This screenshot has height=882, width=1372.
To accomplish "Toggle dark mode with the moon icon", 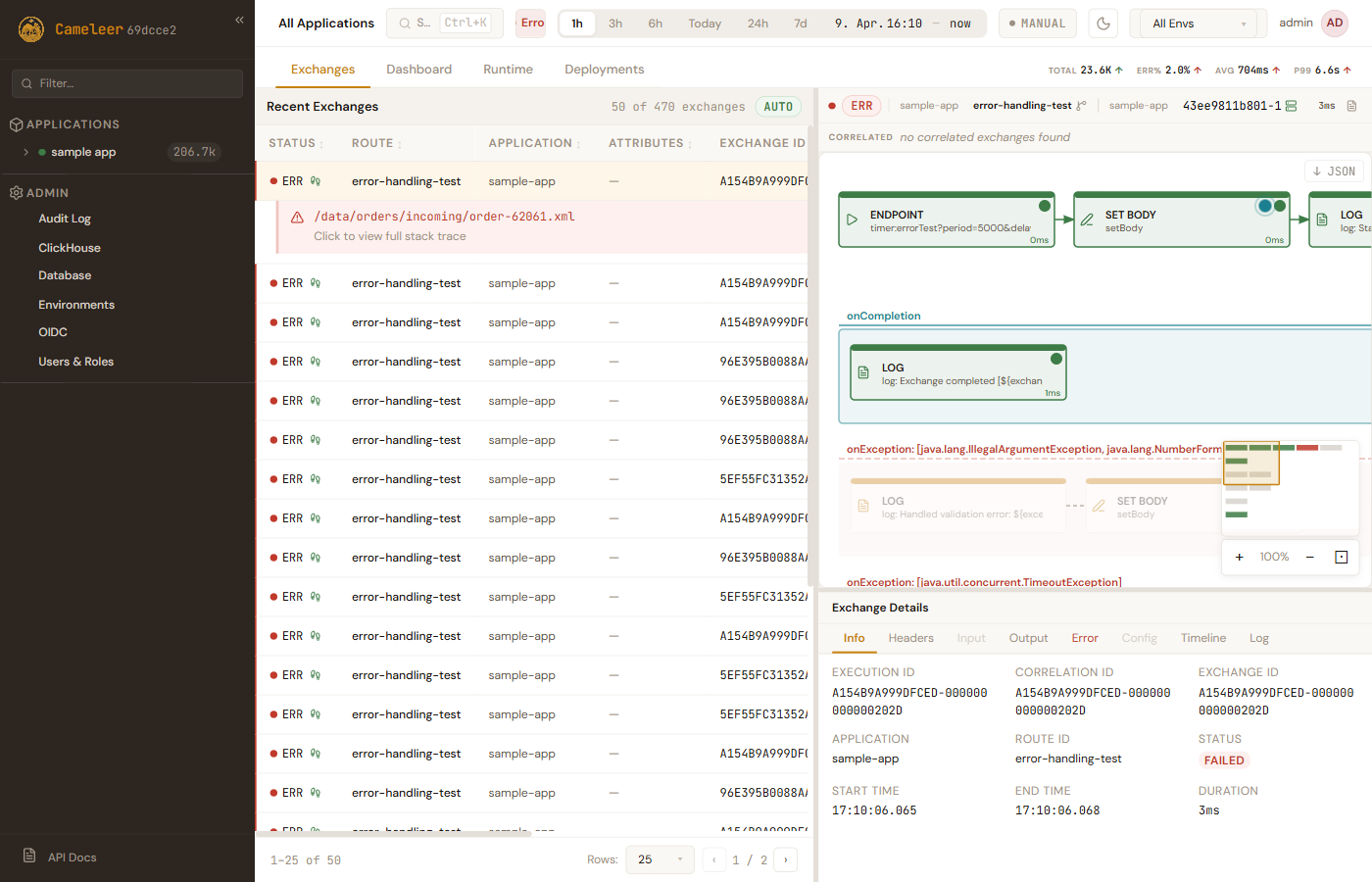I will point(1103,24).
